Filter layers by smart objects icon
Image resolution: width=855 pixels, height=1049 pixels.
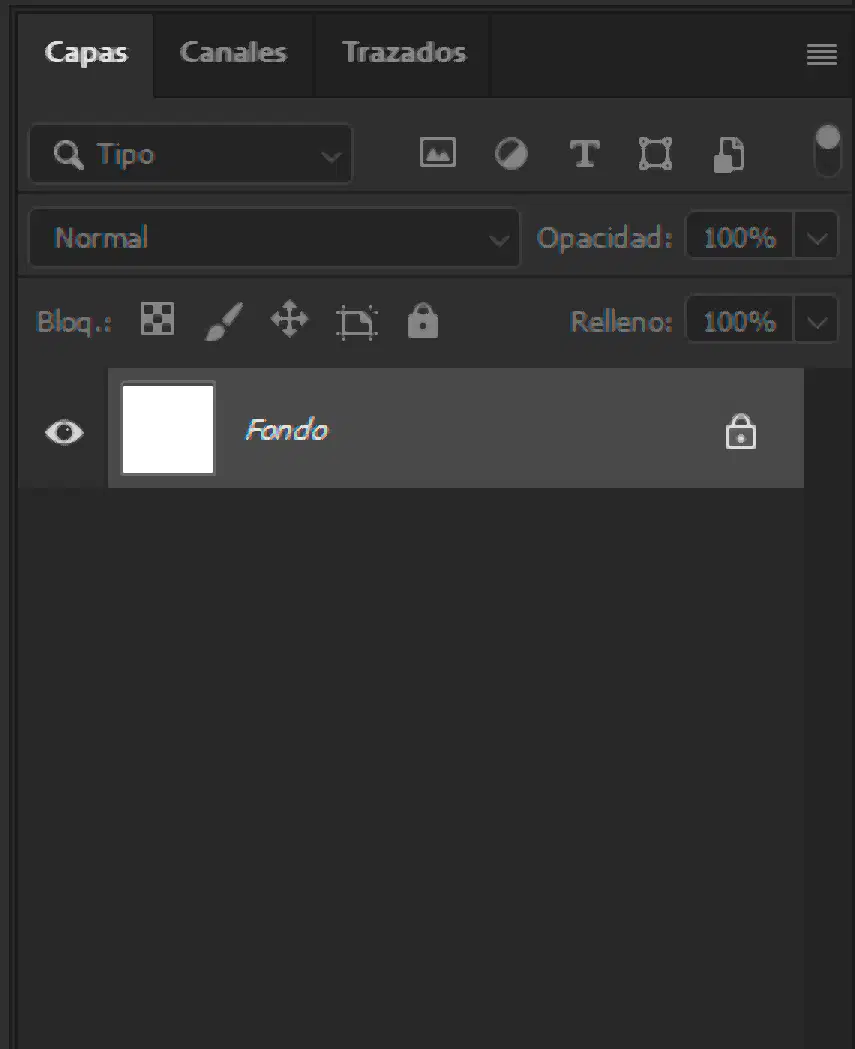pyautogui.click(x=729, y=155)
